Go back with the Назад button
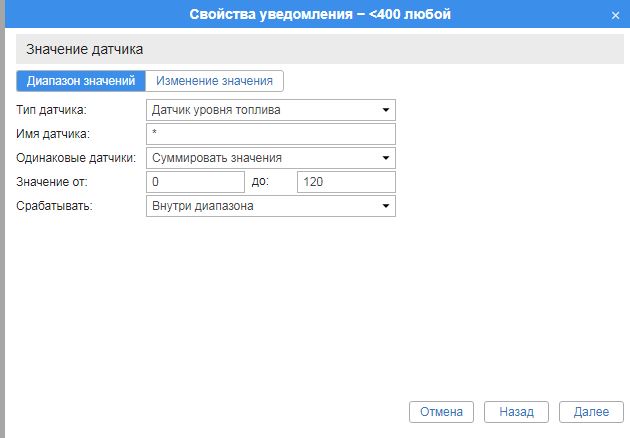This screenshot has height=438, width=630. pyautogui.click(x=516, y=411)
